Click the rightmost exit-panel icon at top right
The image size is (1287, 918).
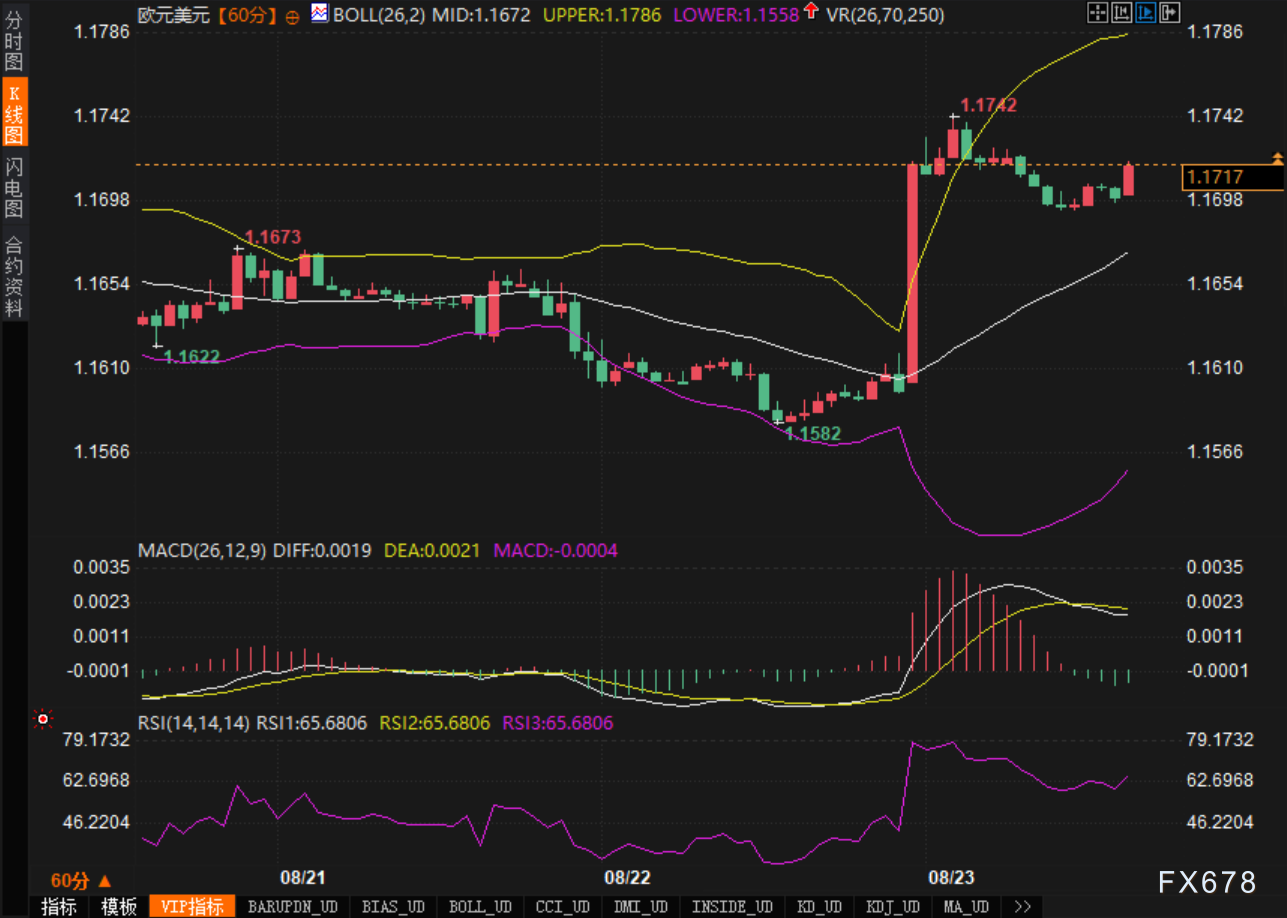(x=1170, y=13)
